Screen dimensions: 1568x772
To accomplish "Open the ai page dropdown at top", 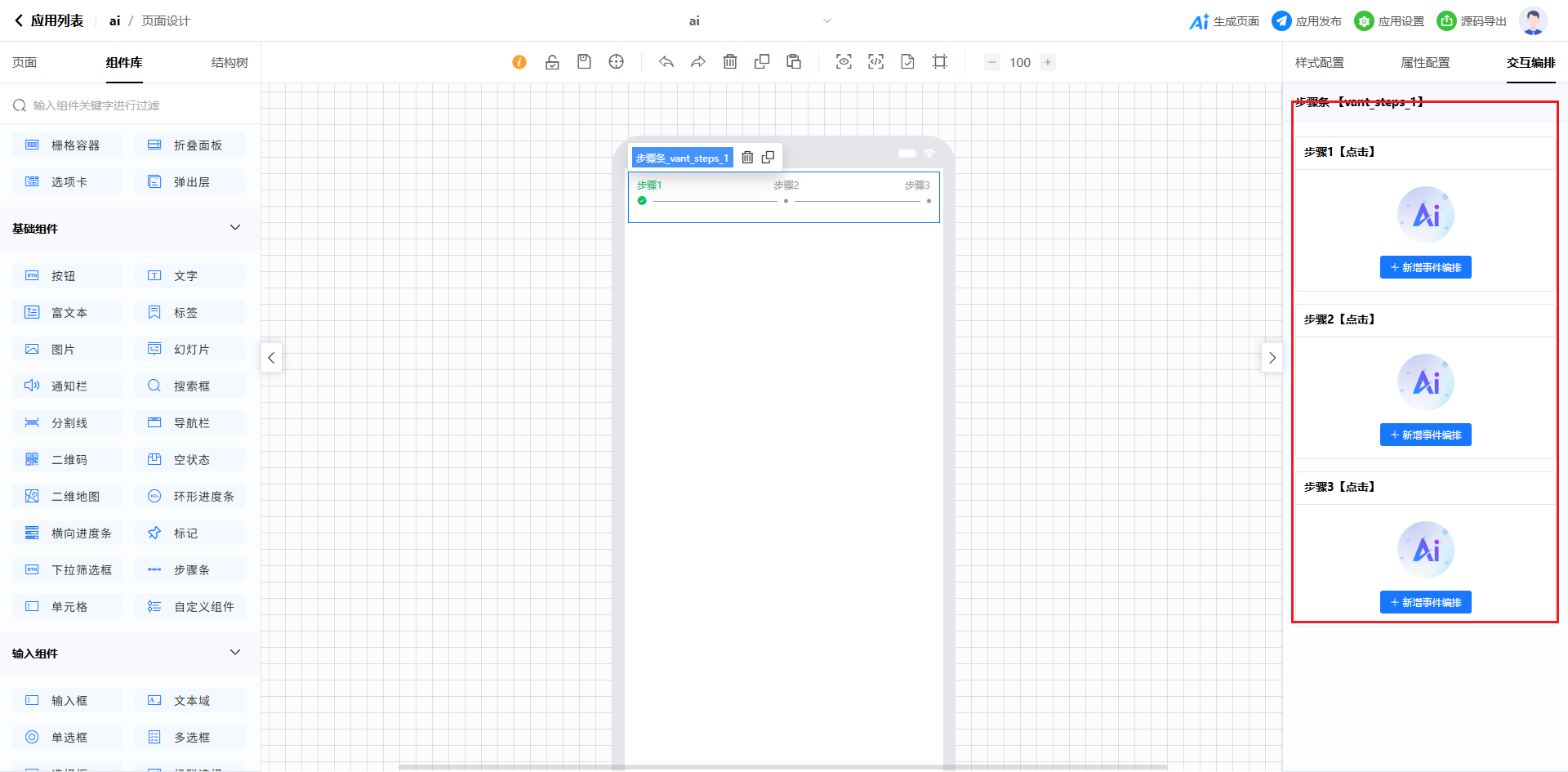I will pyautogui.click(x=826, y=21).
